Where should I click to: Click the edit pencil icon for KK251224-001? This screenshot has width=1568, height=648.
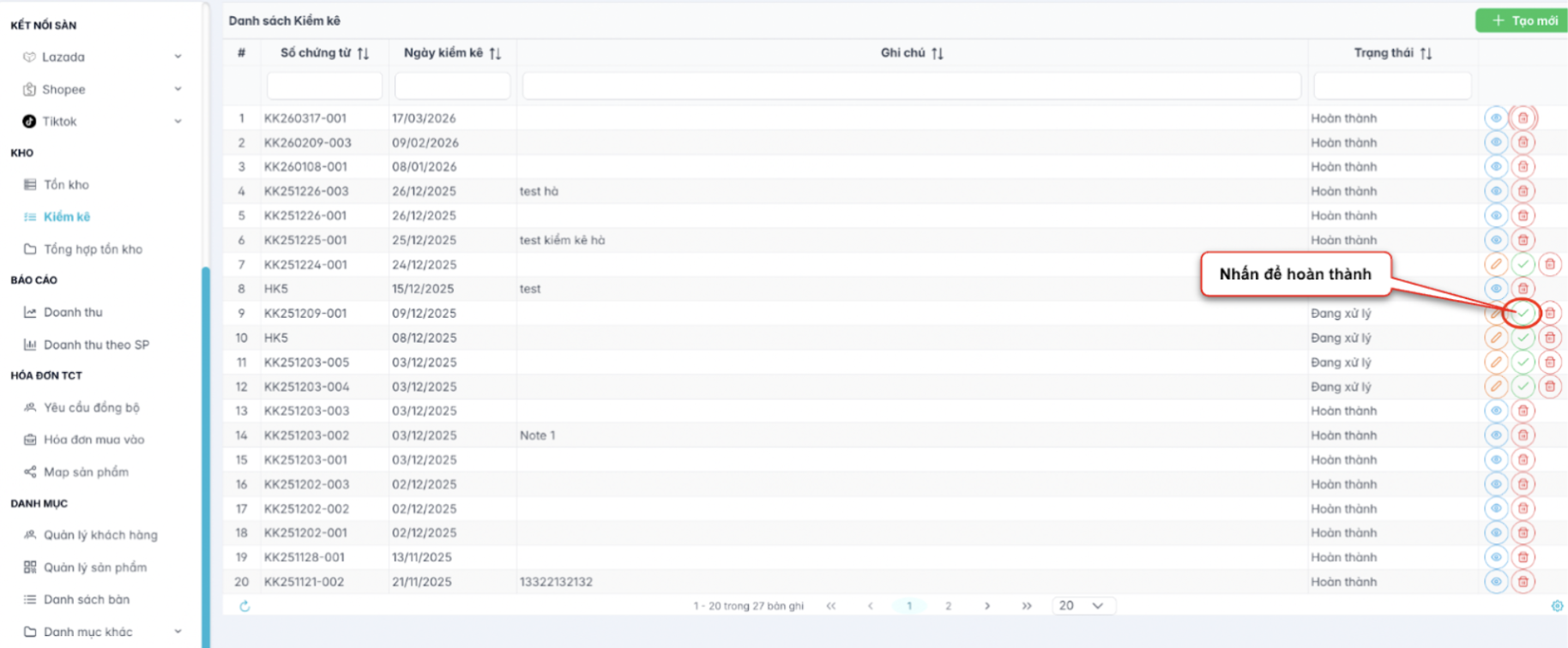[x=1496, y=265]
